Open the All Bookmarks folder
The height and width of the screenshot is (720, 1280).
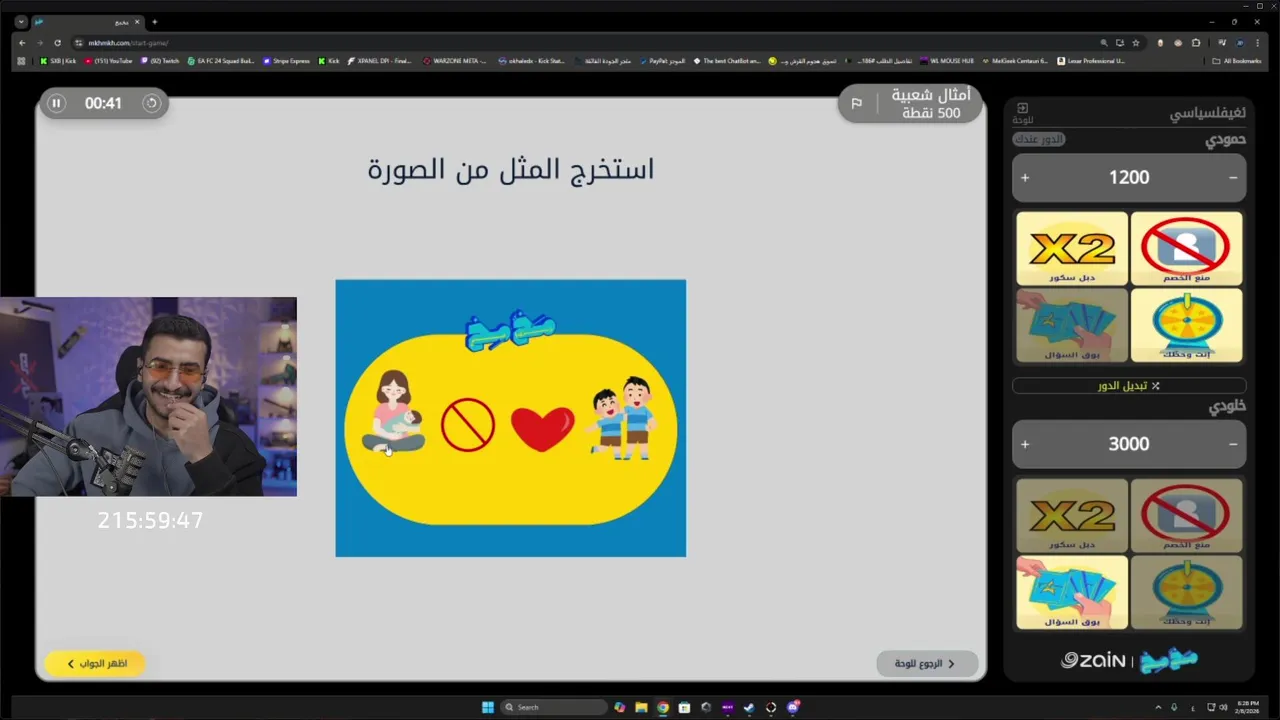(1237, 61)
